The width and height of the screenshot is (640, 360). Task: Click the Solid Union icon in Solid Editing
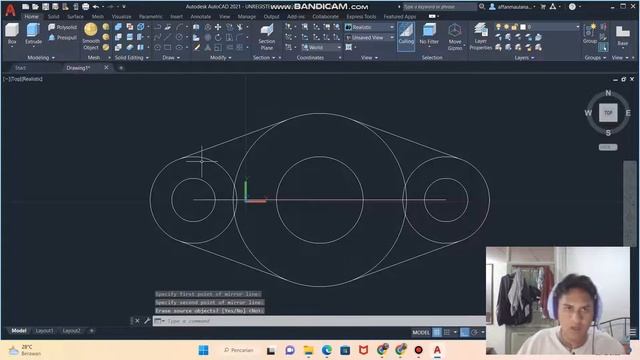tap(118, 27)
